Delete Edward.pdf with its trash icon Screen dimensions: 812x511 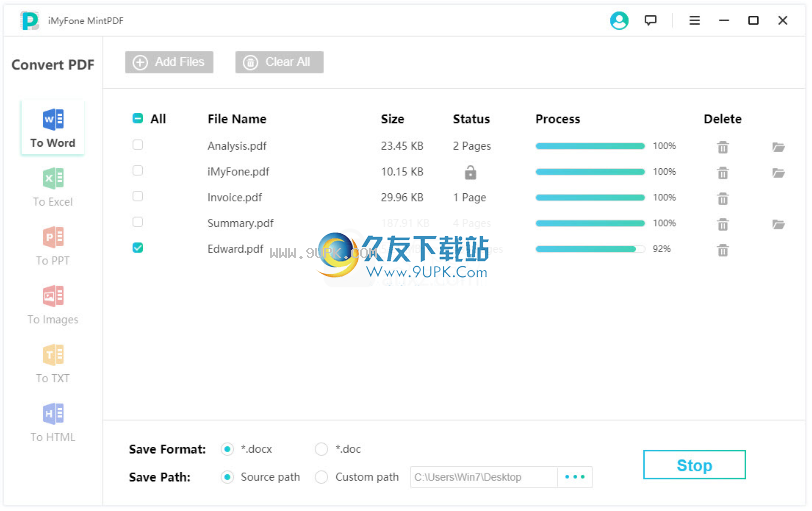pyautogui.click(x=723, y=250)
